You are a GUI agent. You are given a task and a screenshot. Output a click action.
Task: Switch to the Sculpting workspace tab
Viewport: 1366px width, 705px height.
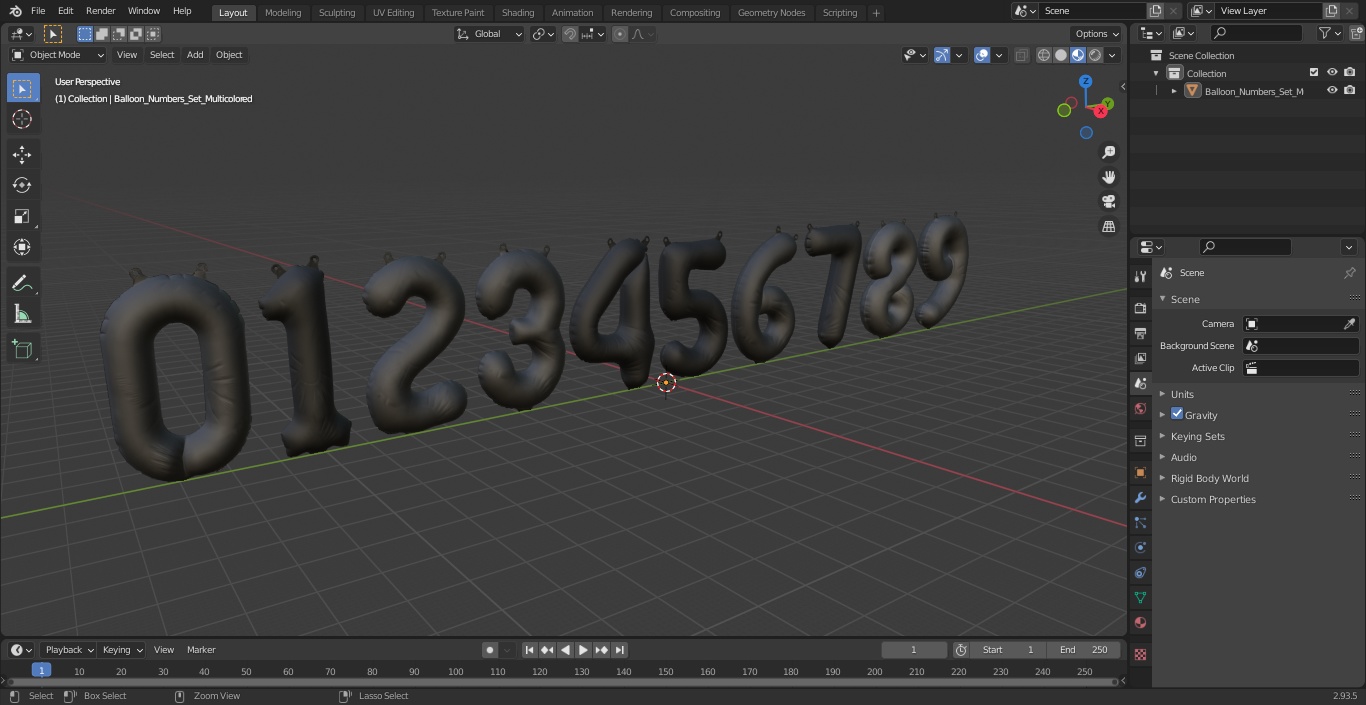(337, 13)
